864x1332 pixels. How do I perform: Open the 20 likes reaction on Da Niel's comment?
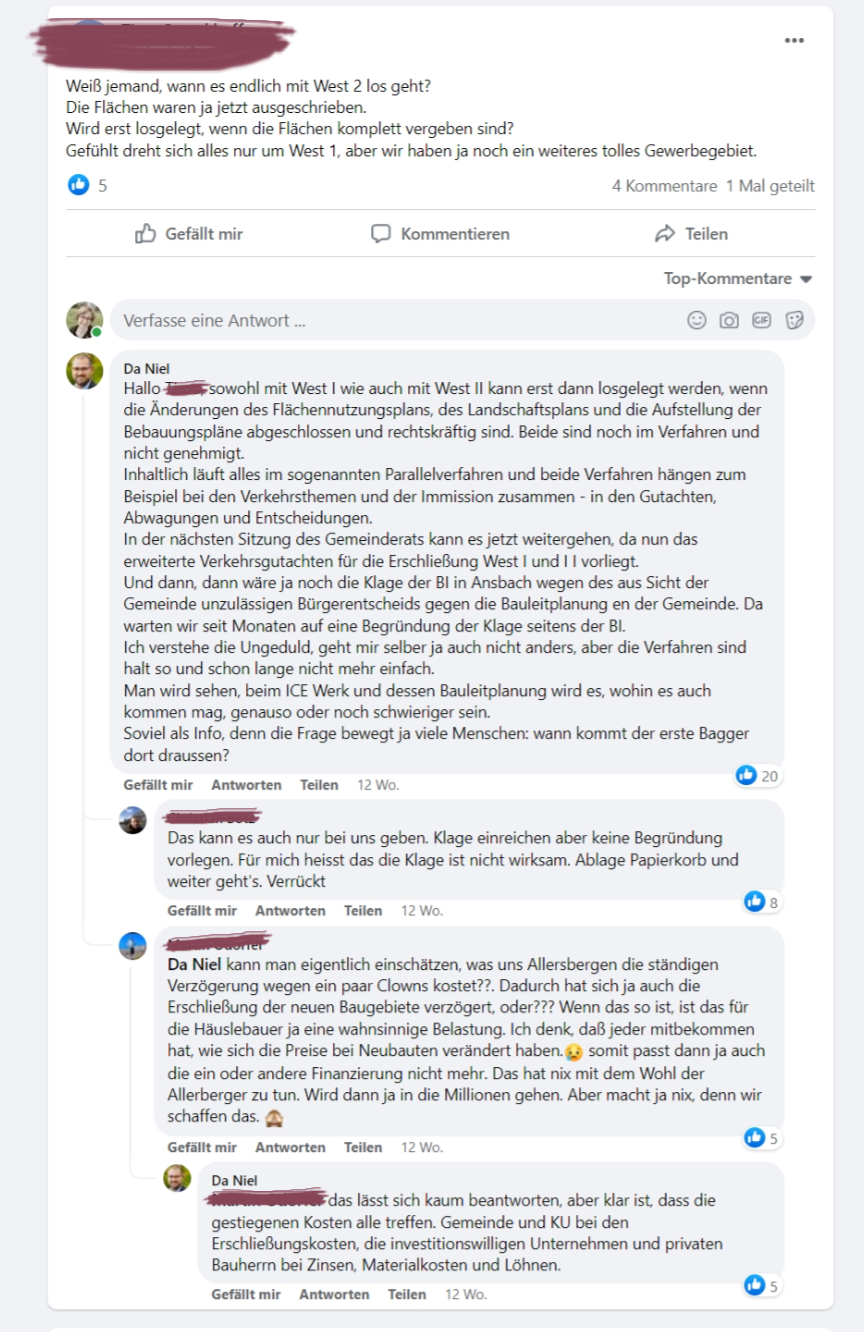pyautogui.click(x=758, y=775)
